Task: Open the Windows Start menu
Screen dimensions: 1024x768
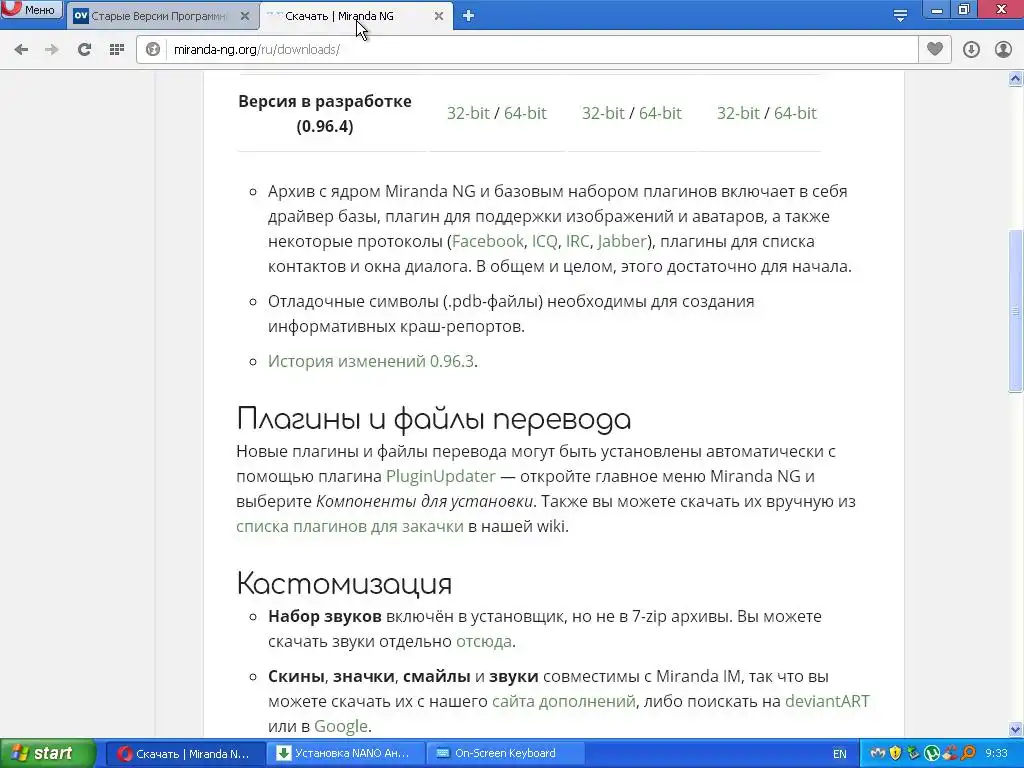Action: coord(48,754)
